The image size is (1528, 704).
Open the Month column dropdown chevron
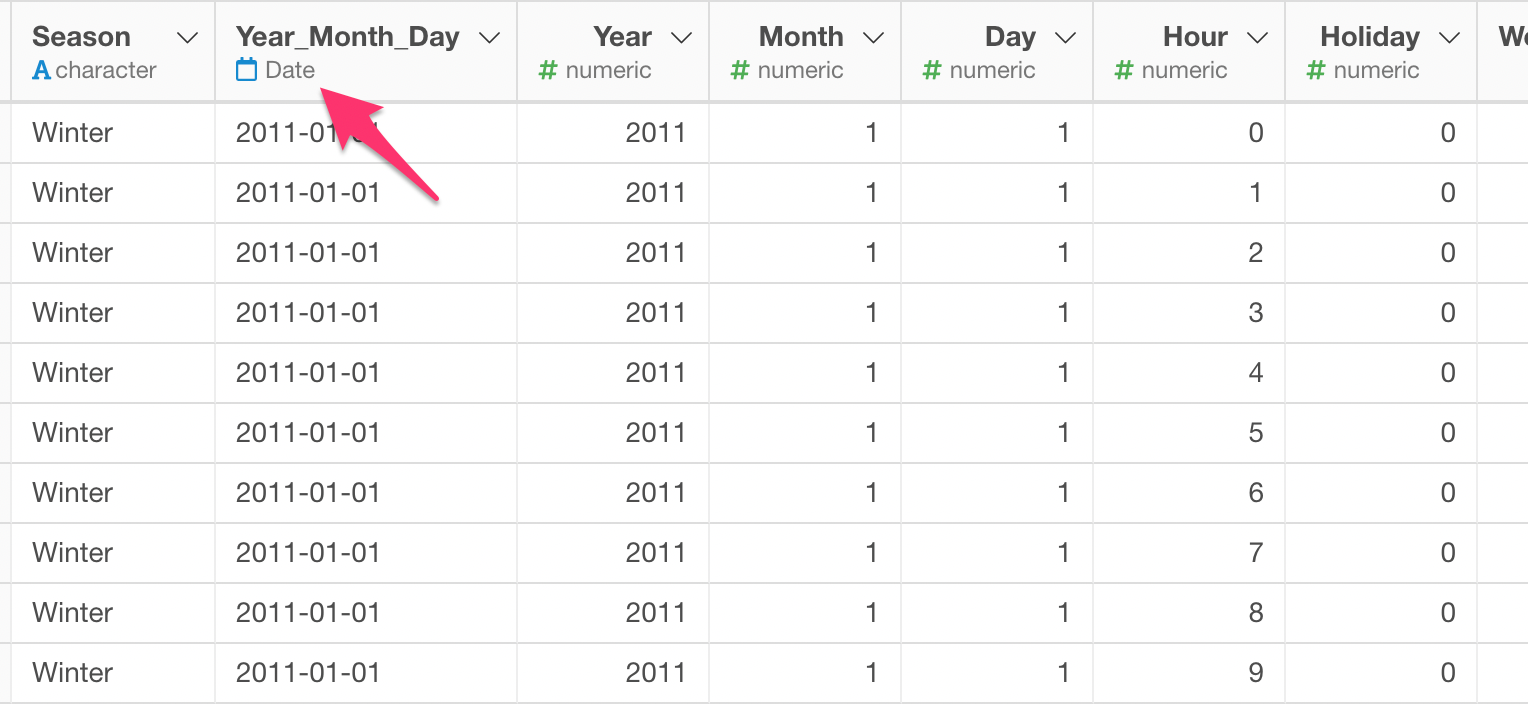[x=873, y=38]
